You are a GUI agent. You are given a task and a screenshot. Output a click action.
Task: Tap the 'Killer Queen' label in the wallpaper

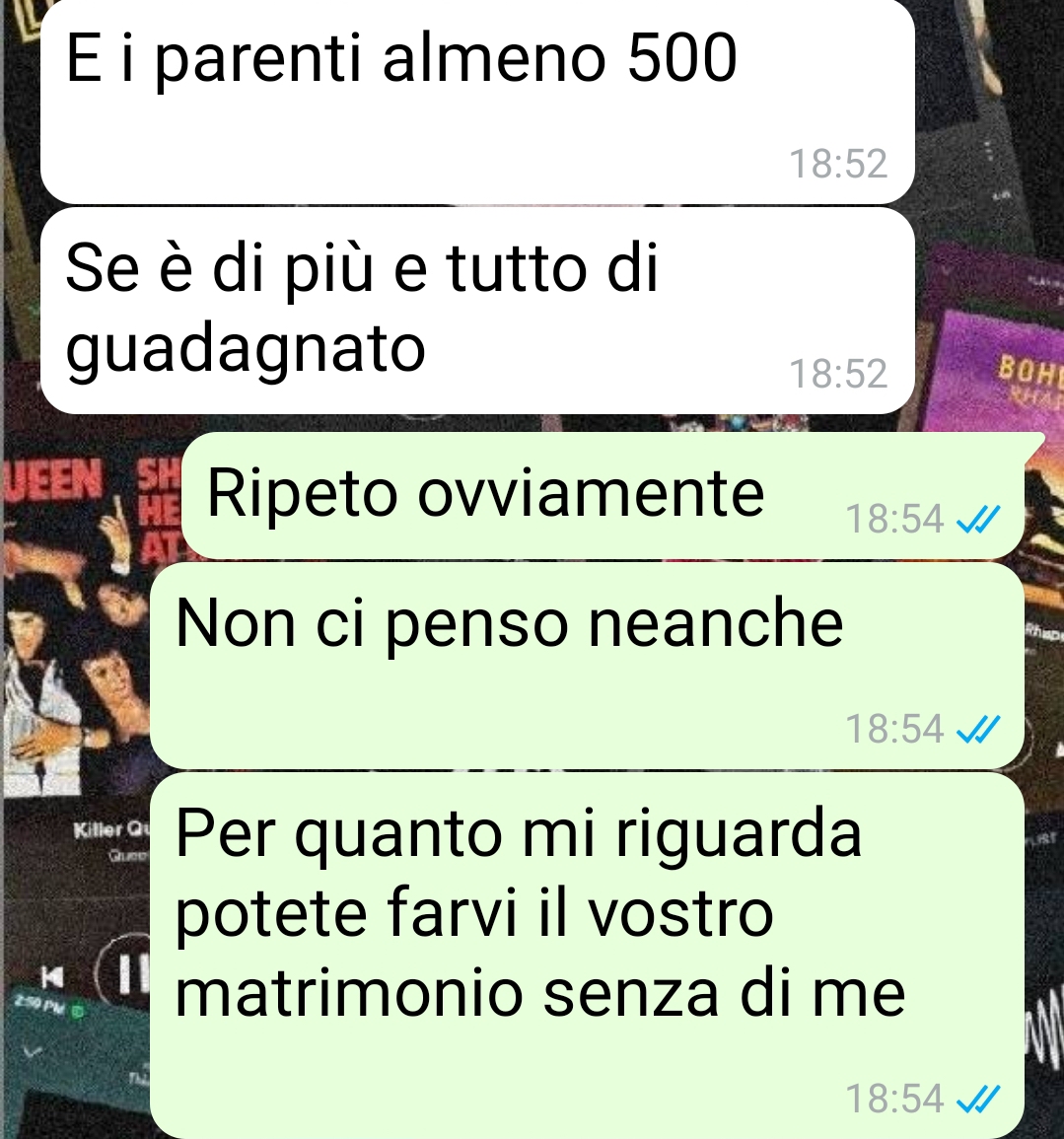(x=111, y=828)
